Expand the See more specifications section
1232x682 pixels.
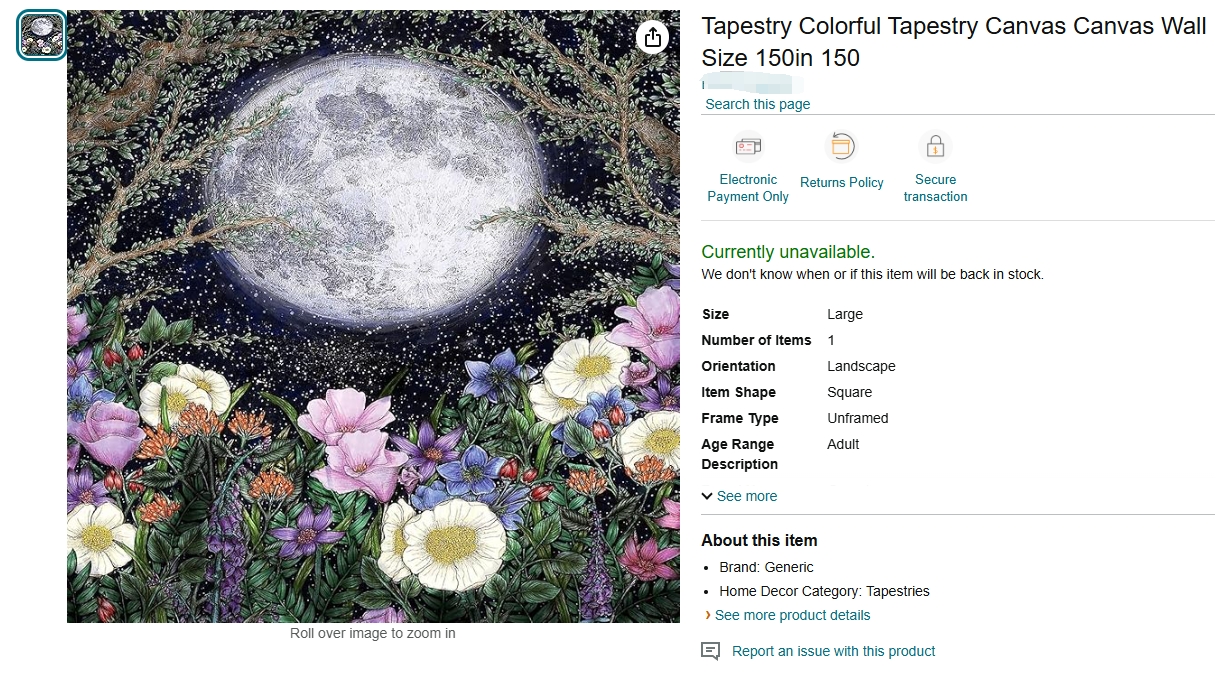pos(746,496)
